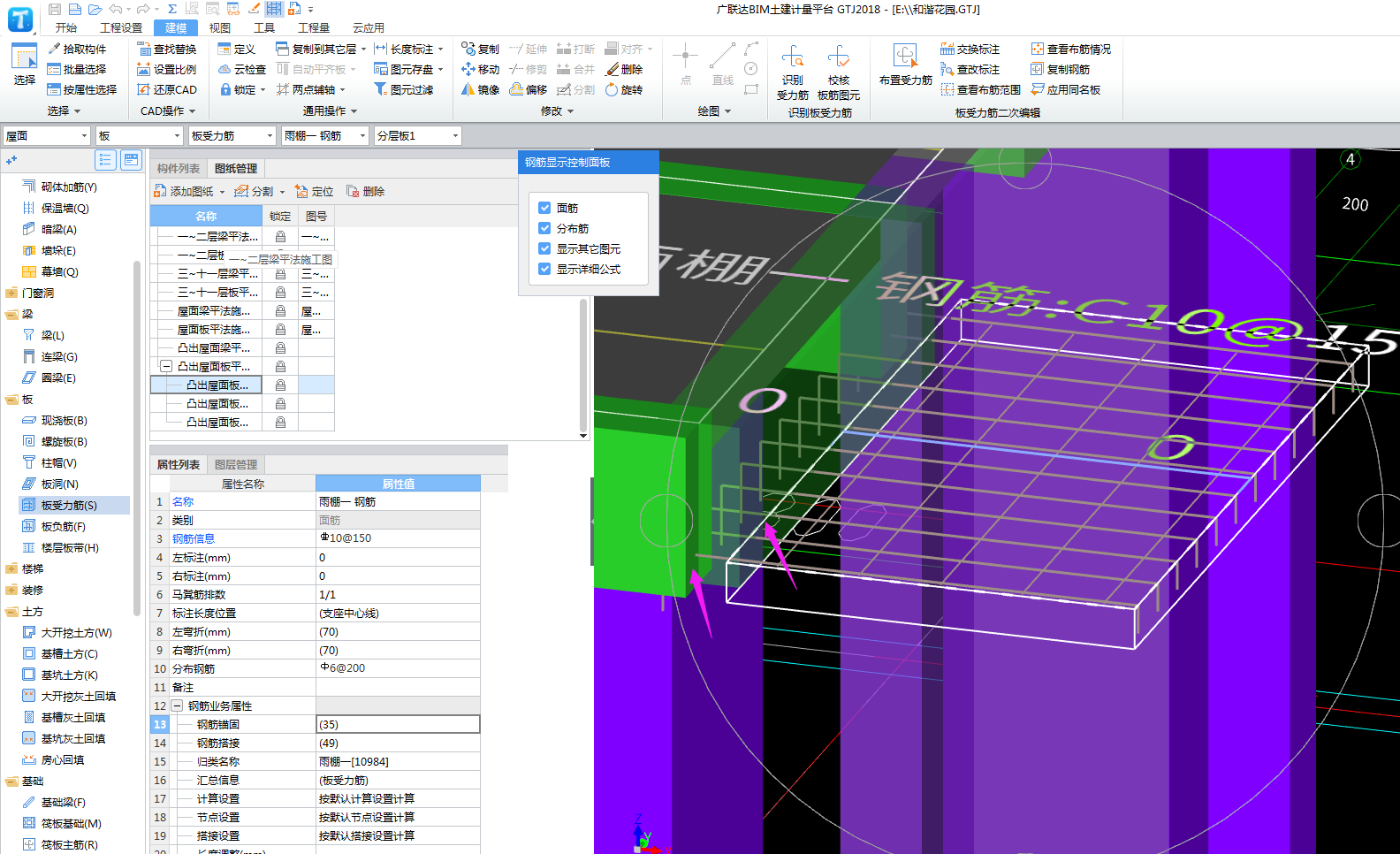Open the 开始 ribbon tab
The image size is (1400, 854).
(x=66, y=28)
